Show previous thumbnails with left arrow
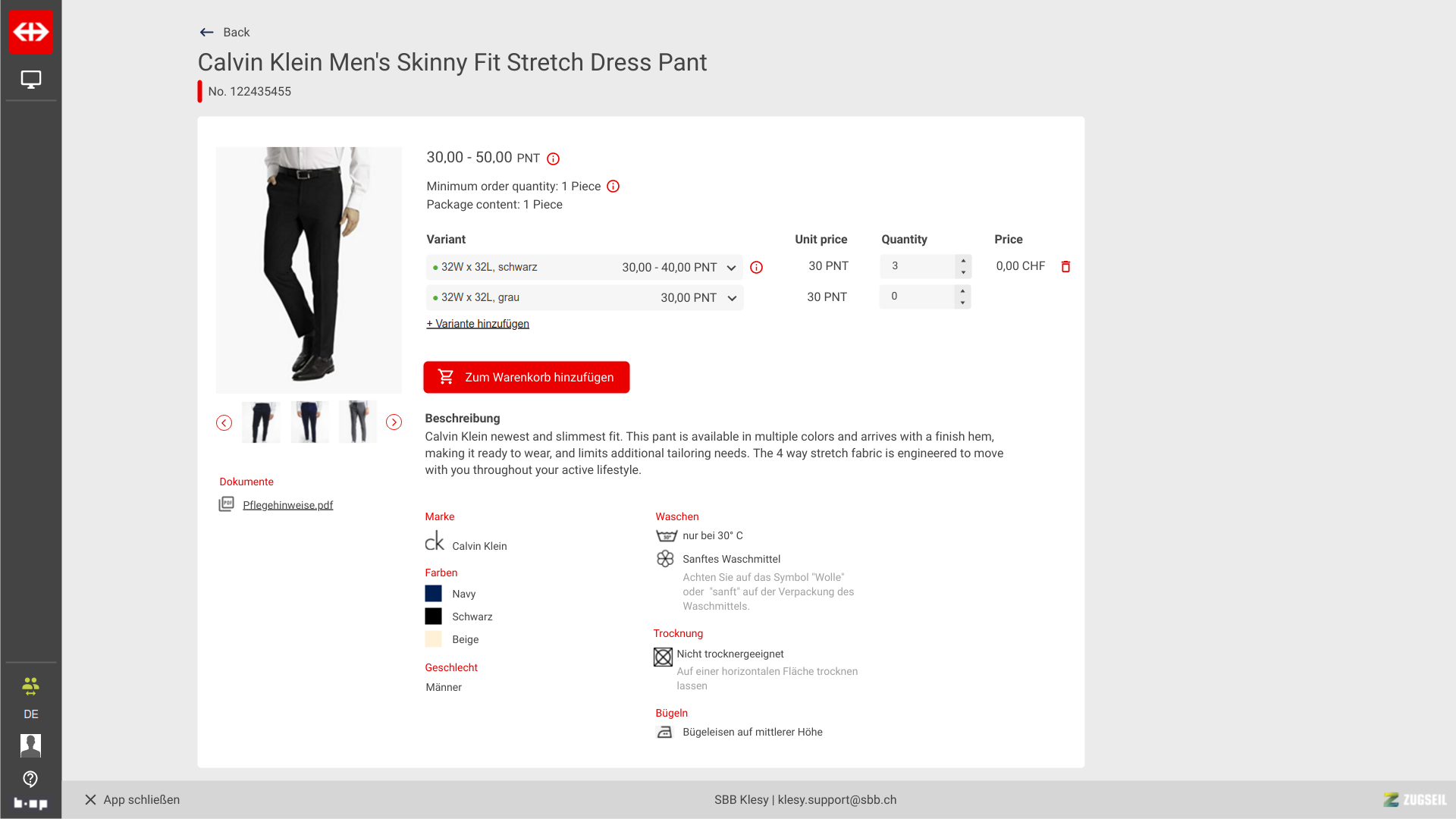1456x819 pixels. (x=224, y=423)
